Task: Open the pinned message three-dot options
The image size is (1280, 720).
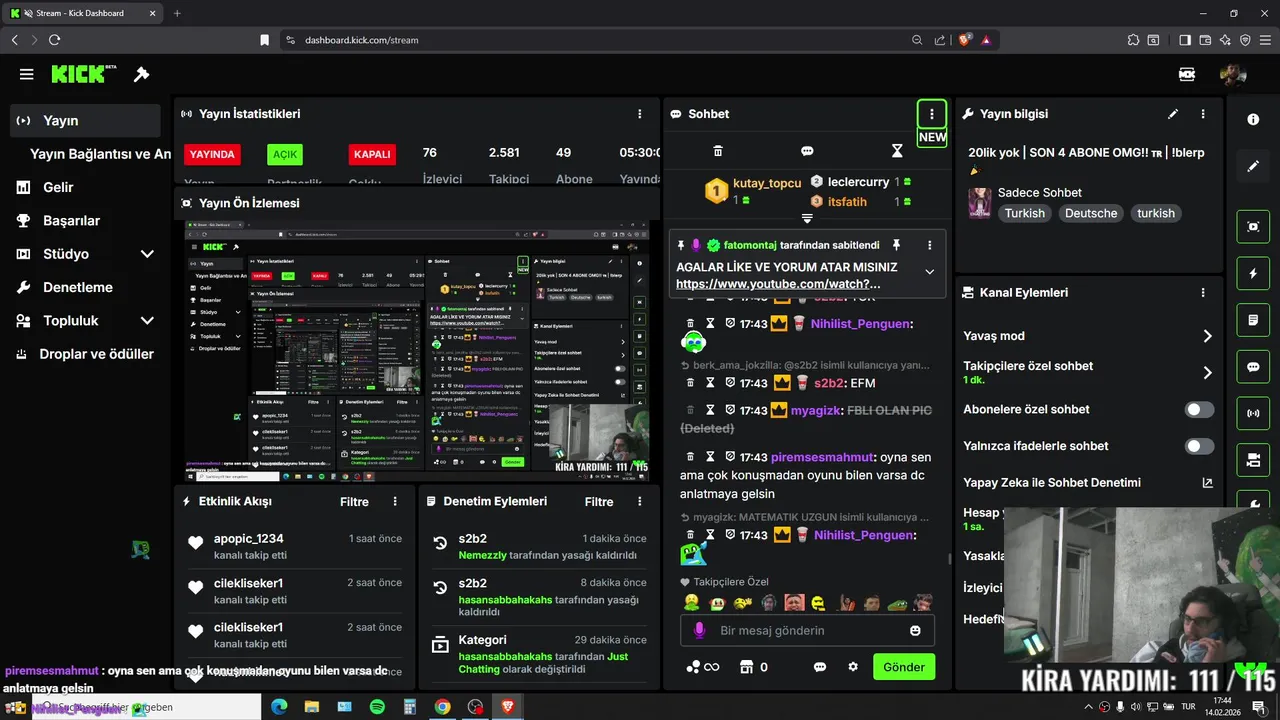Action: coord(929,245)
